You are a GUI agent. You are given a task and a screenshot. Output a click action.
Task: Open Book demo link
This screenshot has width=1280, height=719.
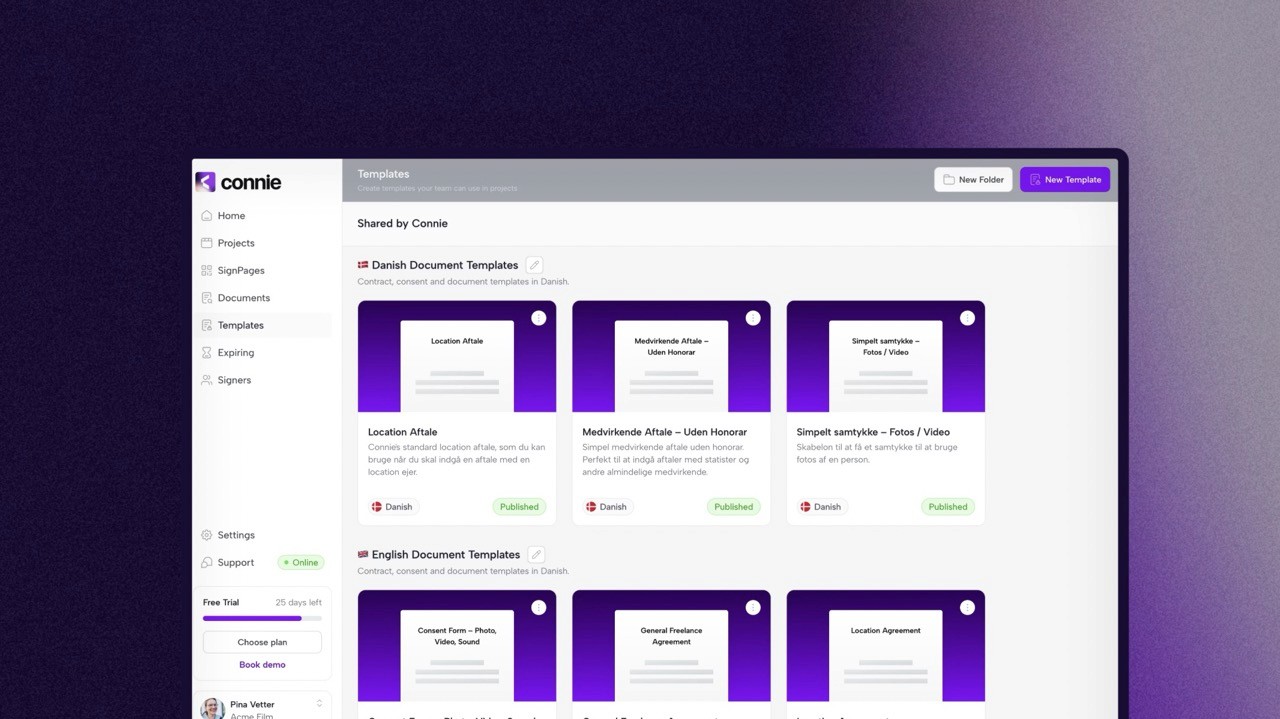[x=261, y=664]
